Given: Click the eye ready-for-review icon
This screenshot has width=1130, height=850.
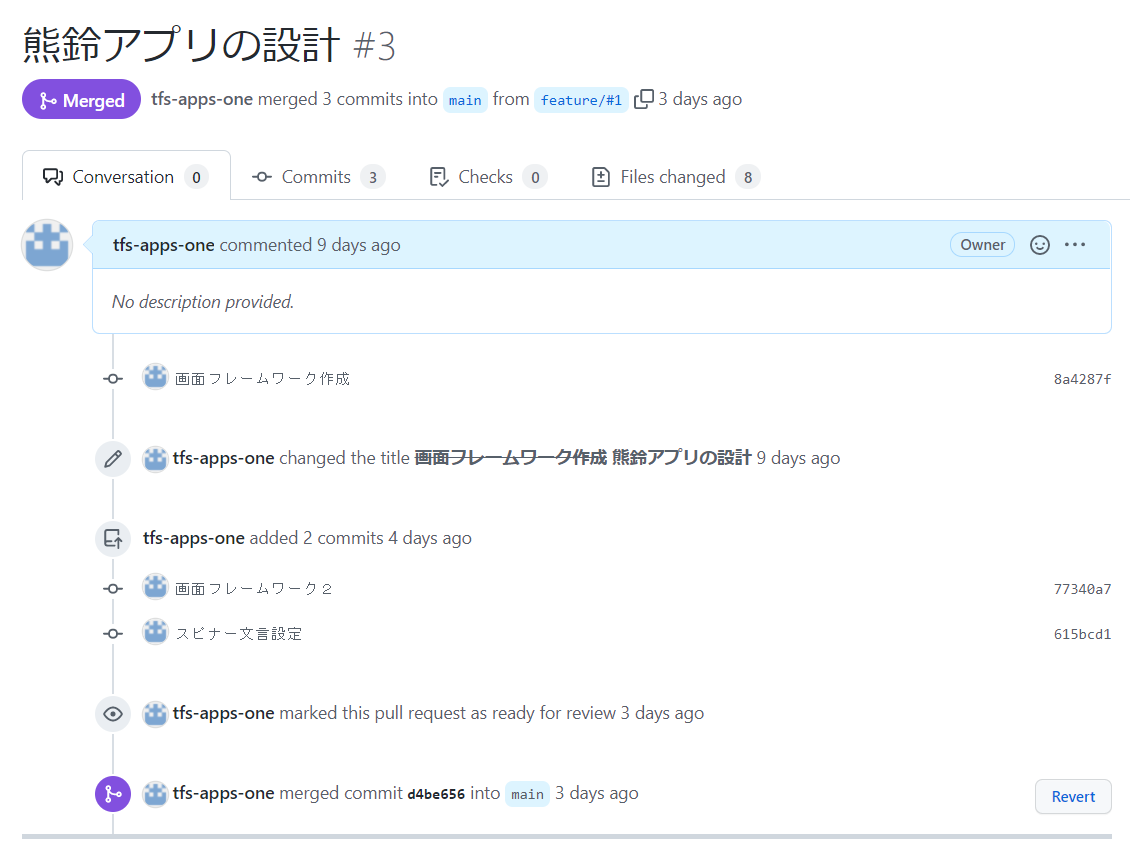Looking at the screenshot, I should [x=113, y=714].
